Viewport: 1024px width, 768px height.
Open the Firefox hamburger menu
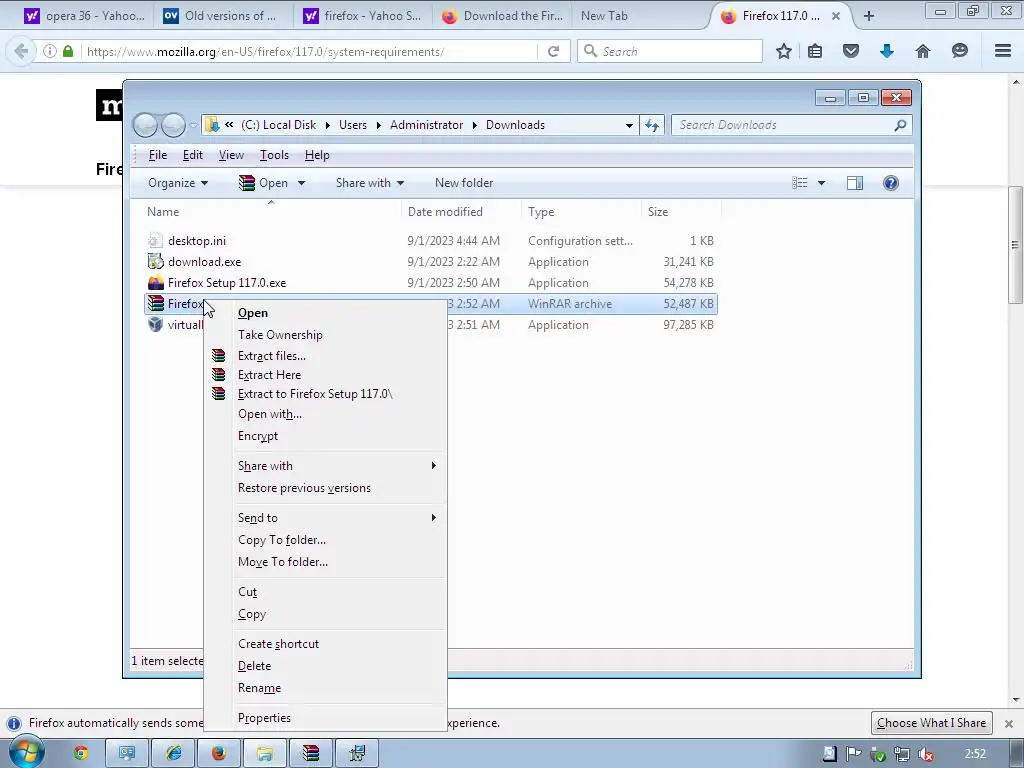click(x=1003, y=50)
